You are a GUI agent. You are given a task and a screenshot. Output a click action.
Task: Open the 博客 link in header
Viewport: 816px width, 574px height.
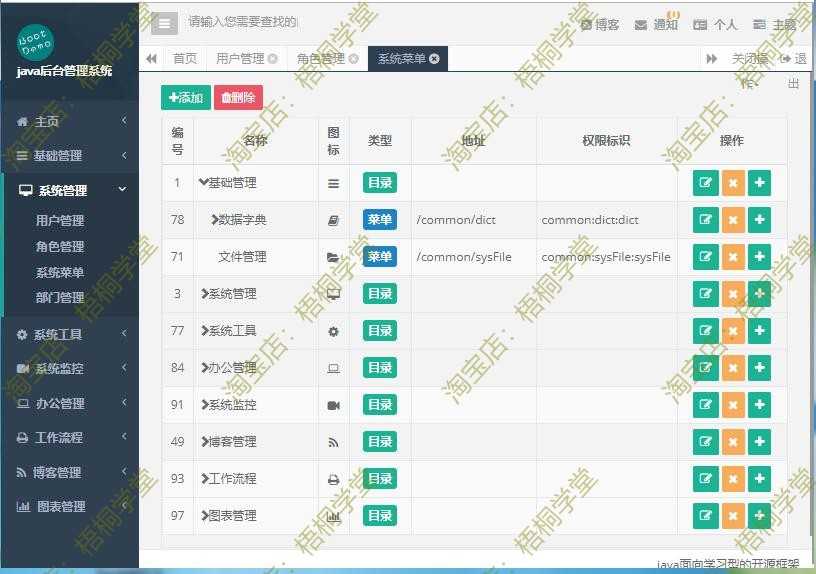pos(600,24)
